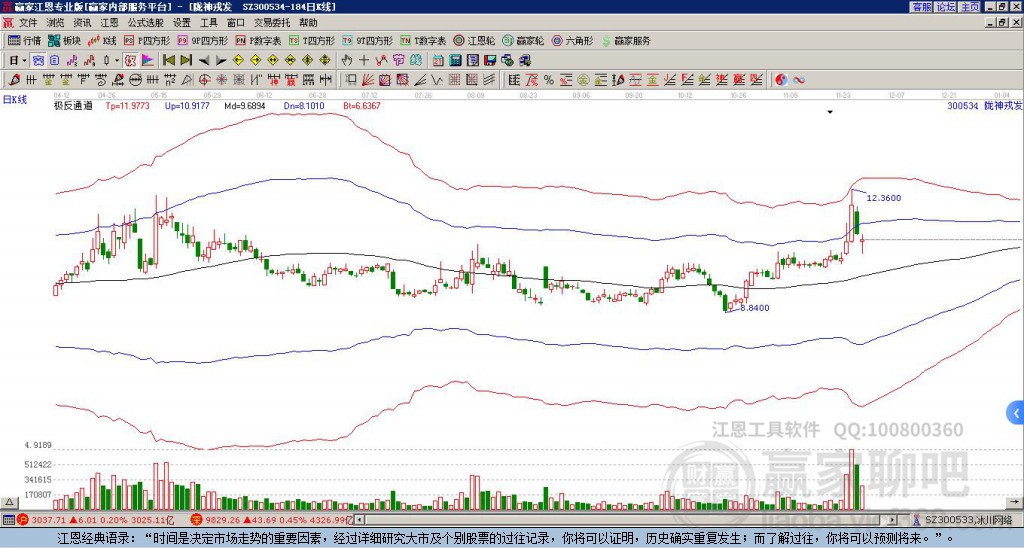Open 赢家服务 with the dollar icon
The image size is (1024, 548).
(x=626, y=40)
